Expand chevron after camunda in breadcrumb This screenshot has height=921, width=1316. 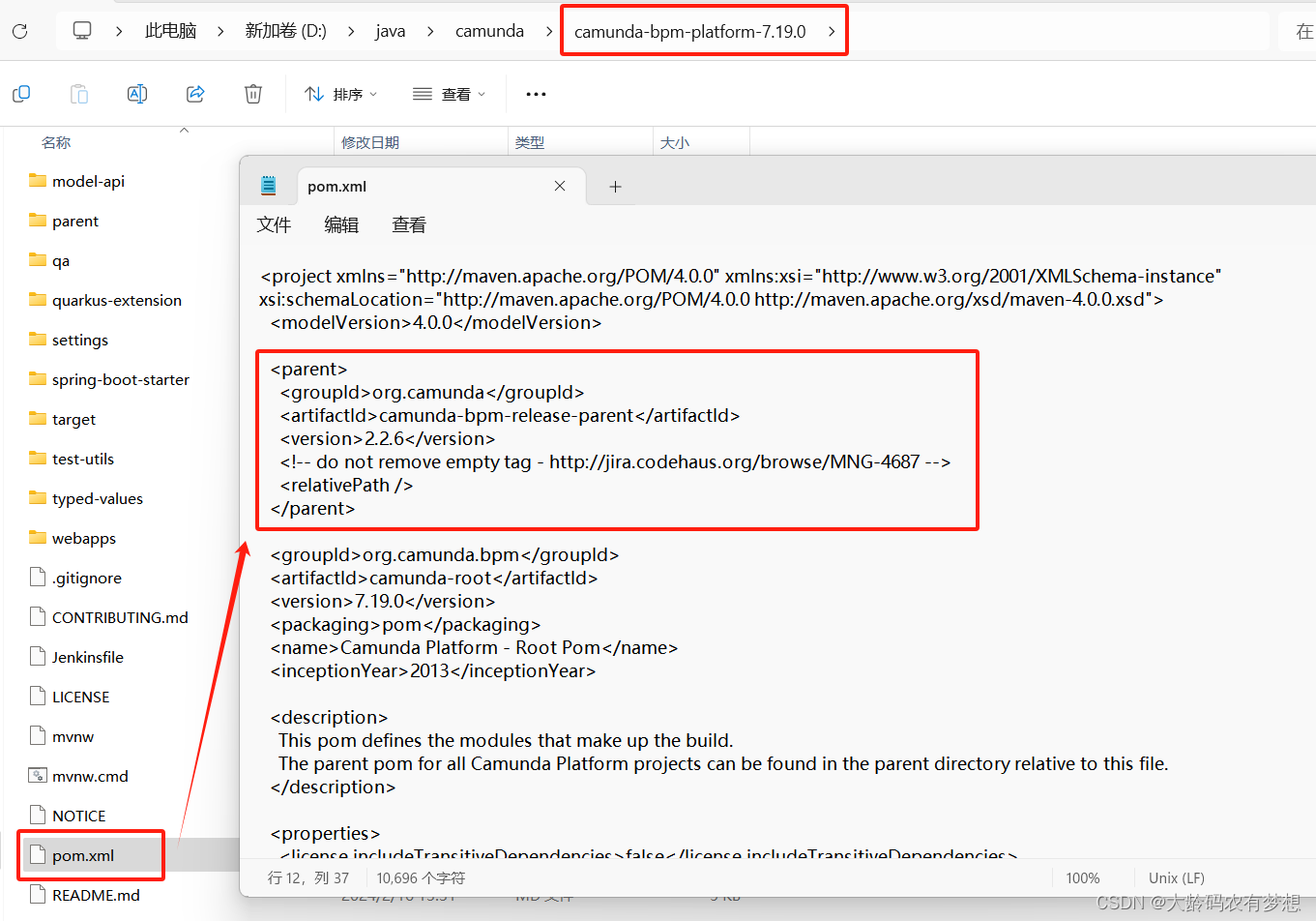pos(549,31)
